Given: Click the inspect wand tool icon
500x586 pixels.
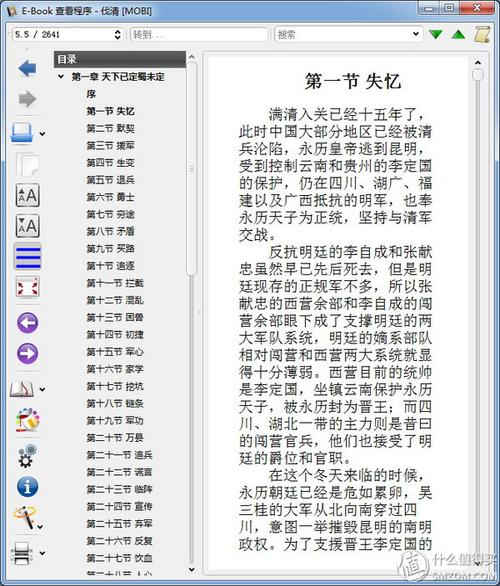Looking at the screenshot, I should pyautogui.click(x=25, y=517).
